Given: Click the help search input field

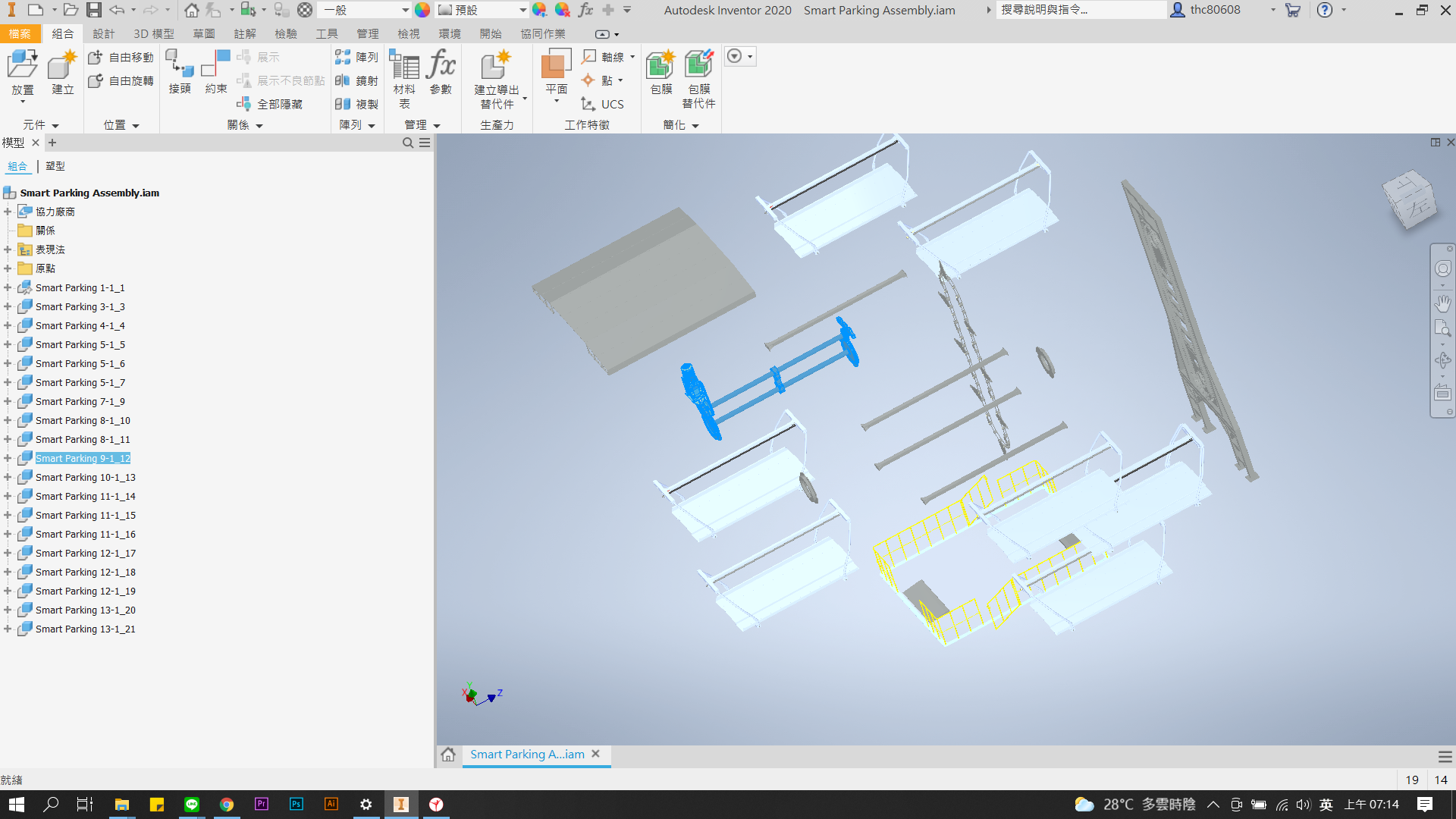Looking at the screenshot, I should [x=1080, y=10].
